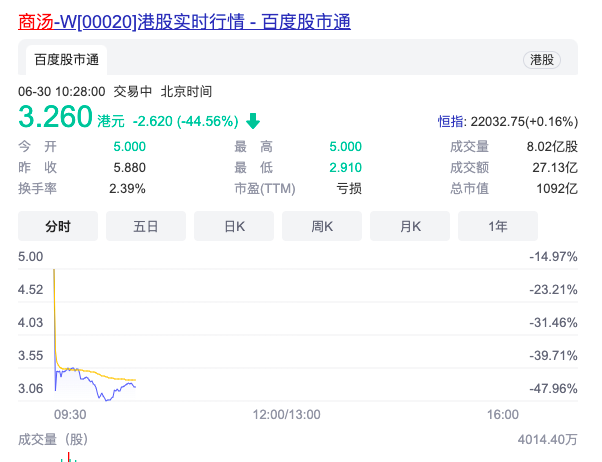
Task: Click the yellow average price line
Action: click(x=96, y=373)
